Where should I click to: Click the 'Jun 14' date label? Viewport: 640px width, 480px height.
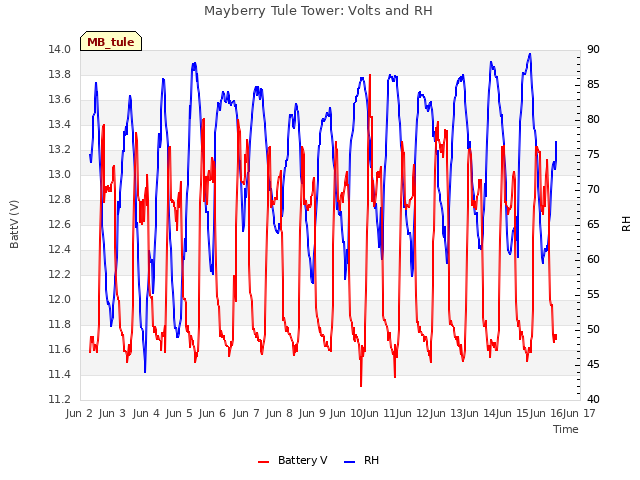pos(479,413)
